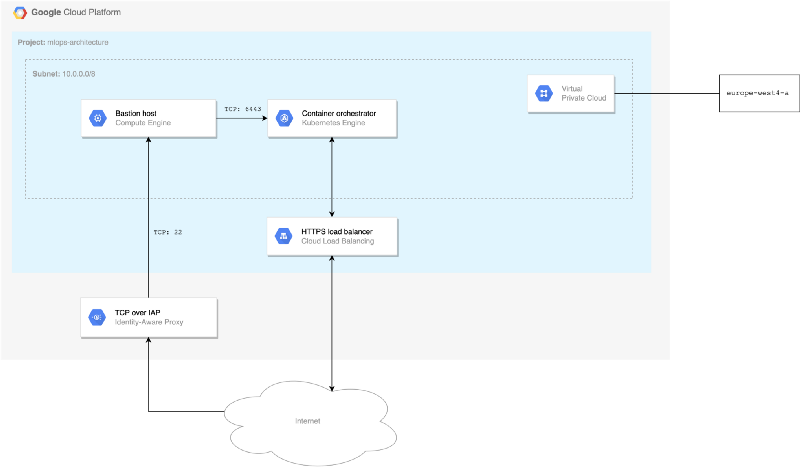Screen dimensions: 800x471
Task: Click the 'TCP over IAP' label
Action: [137, 312]
